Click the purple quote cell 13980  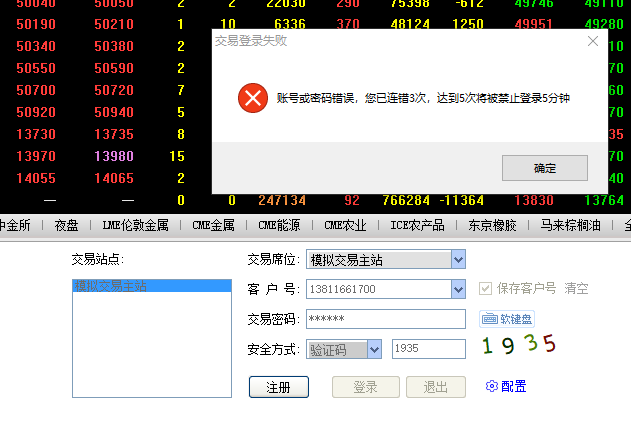pyautogui.click(x=114, y=156)
